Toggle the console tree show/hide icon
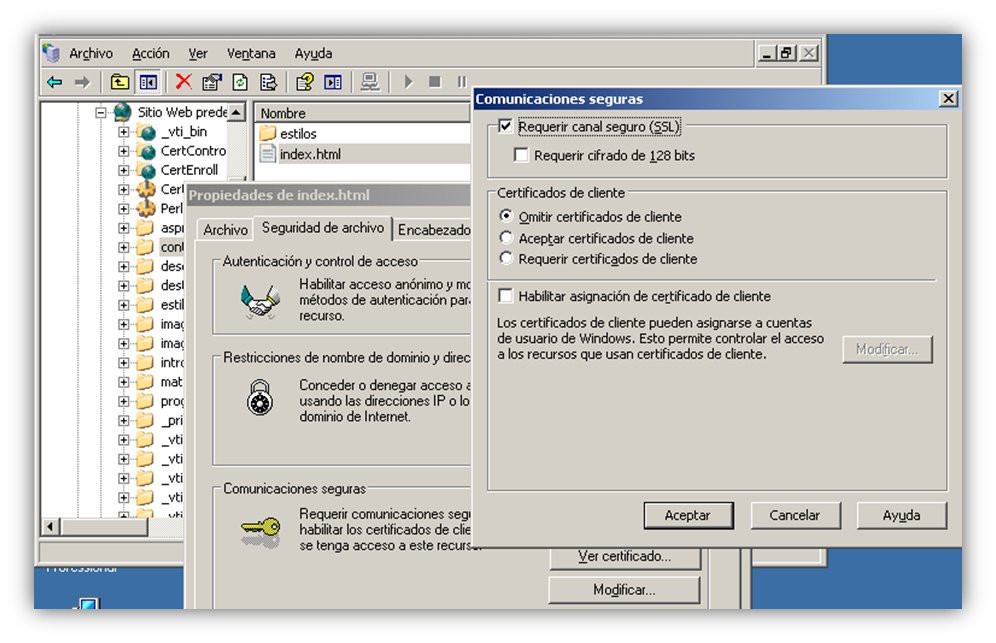Image resolution: width=996 pixels, height=643 pixels. 148,82
